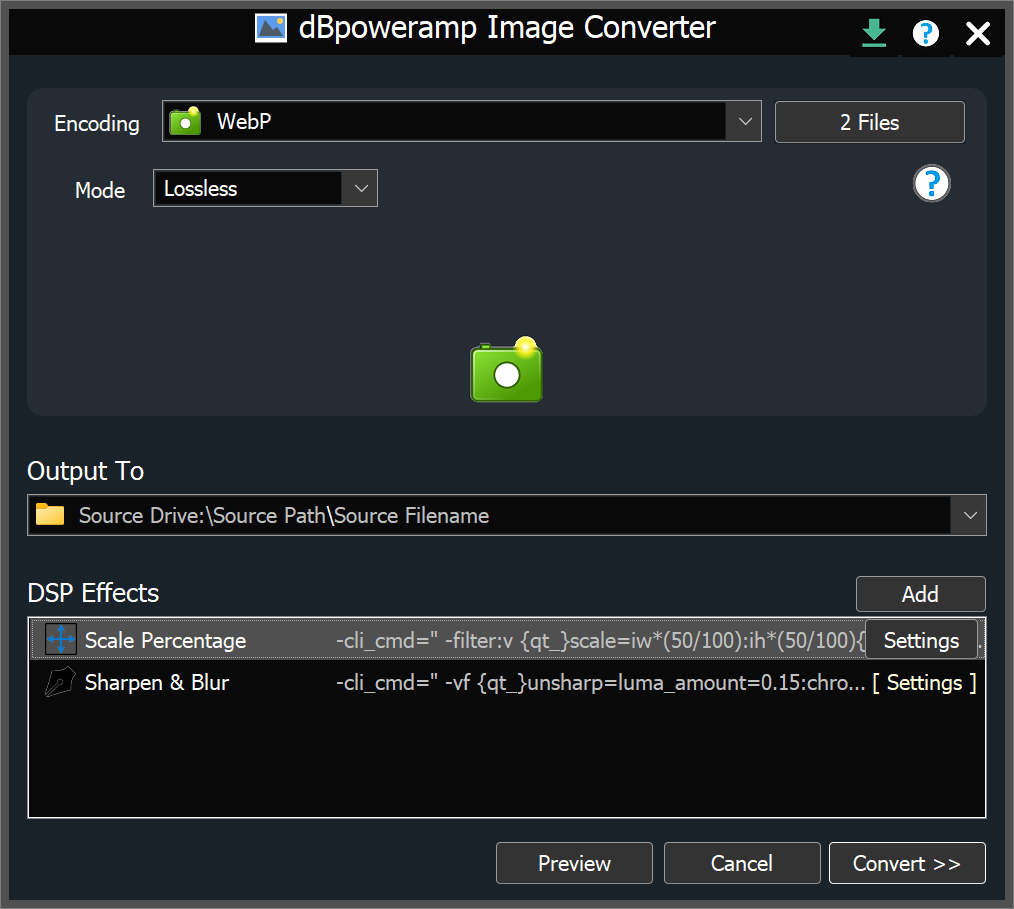Click the 2 Files button
The height and width of the screenshot is (909, 1014).
point(869,122)
